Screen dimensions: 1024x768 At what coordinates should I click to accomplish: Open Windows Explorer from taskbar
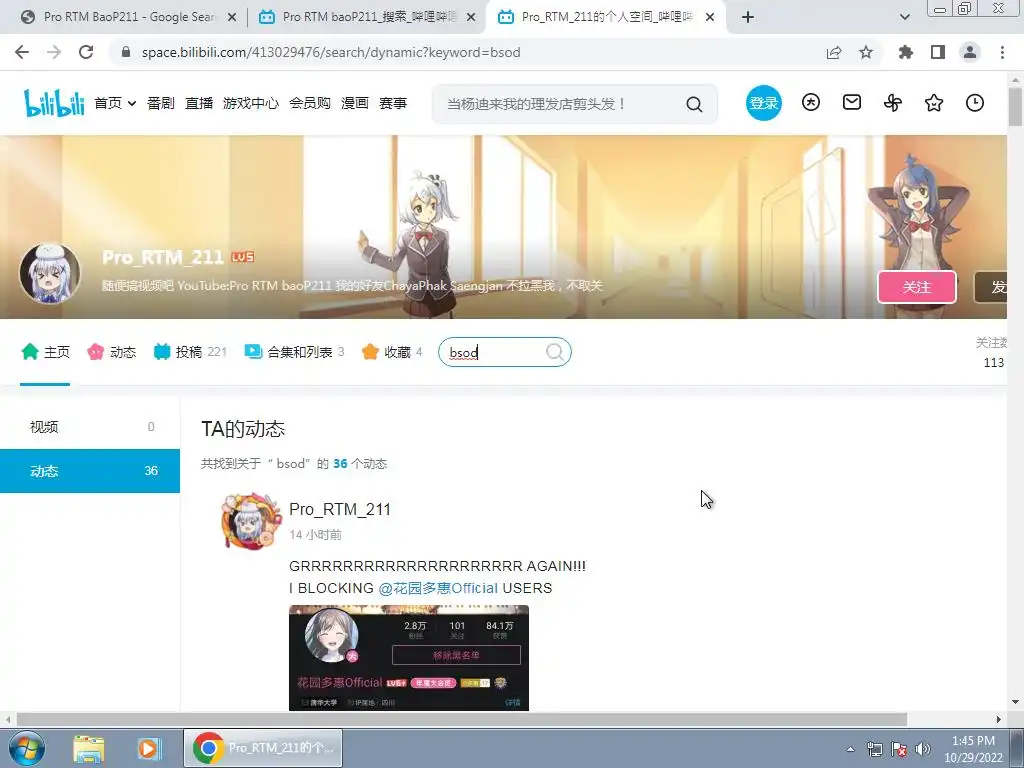pos(88,748)
